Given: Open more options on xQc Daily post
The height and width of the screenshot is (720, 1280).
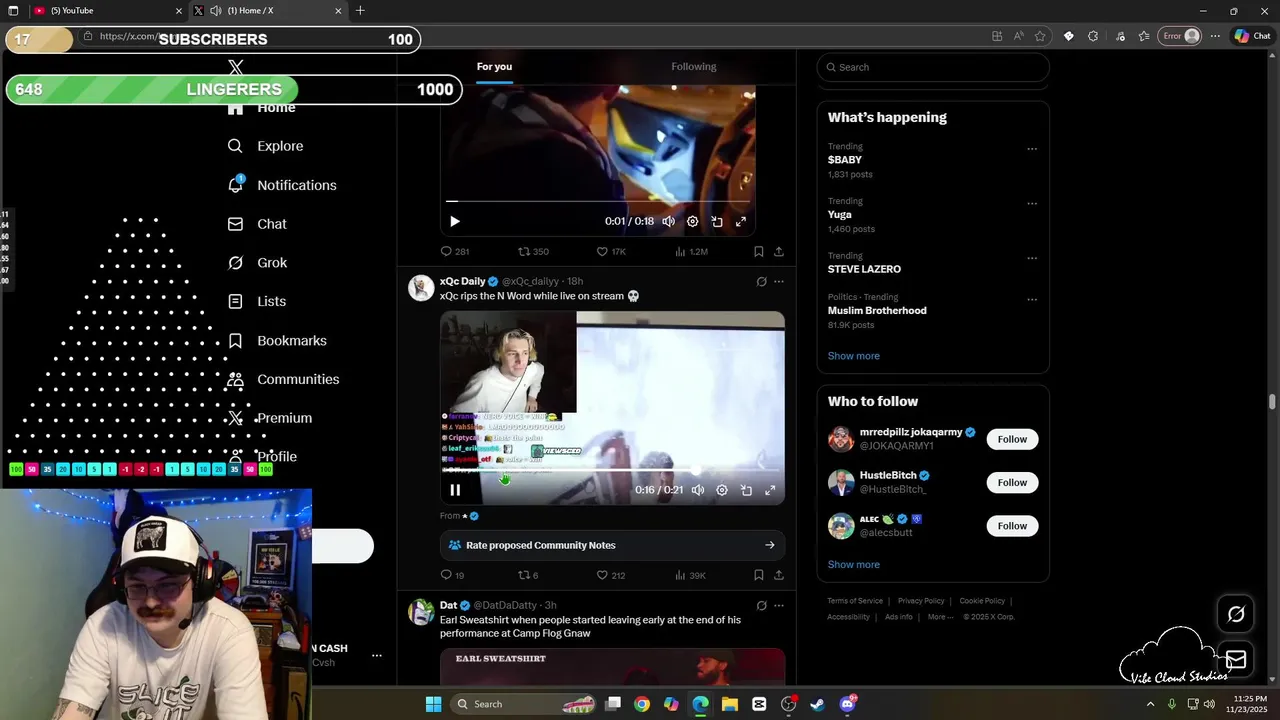Looking at the screenshot, I should 779,282.
